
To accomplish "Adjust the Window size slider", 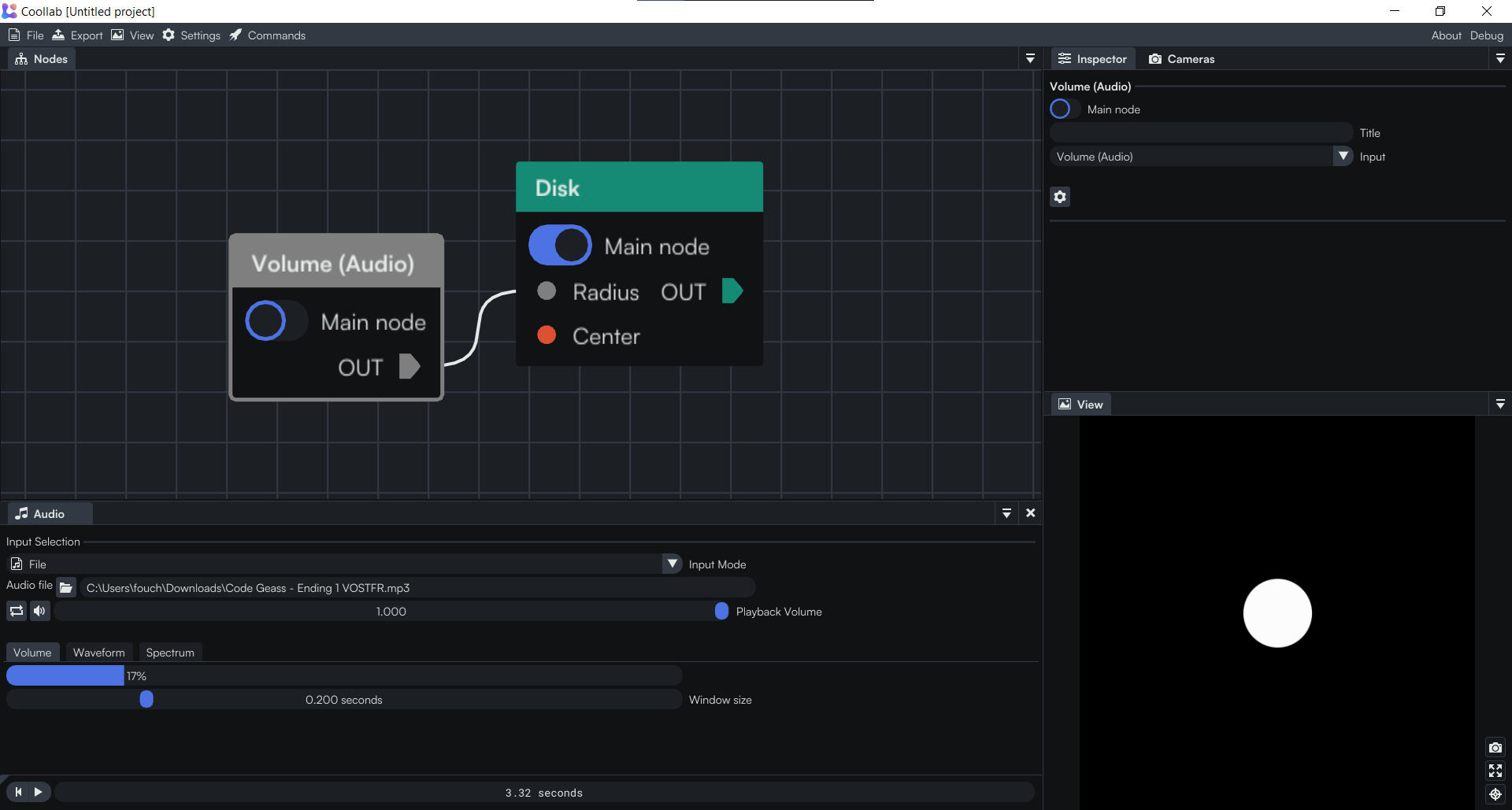I will click(344, 700).
